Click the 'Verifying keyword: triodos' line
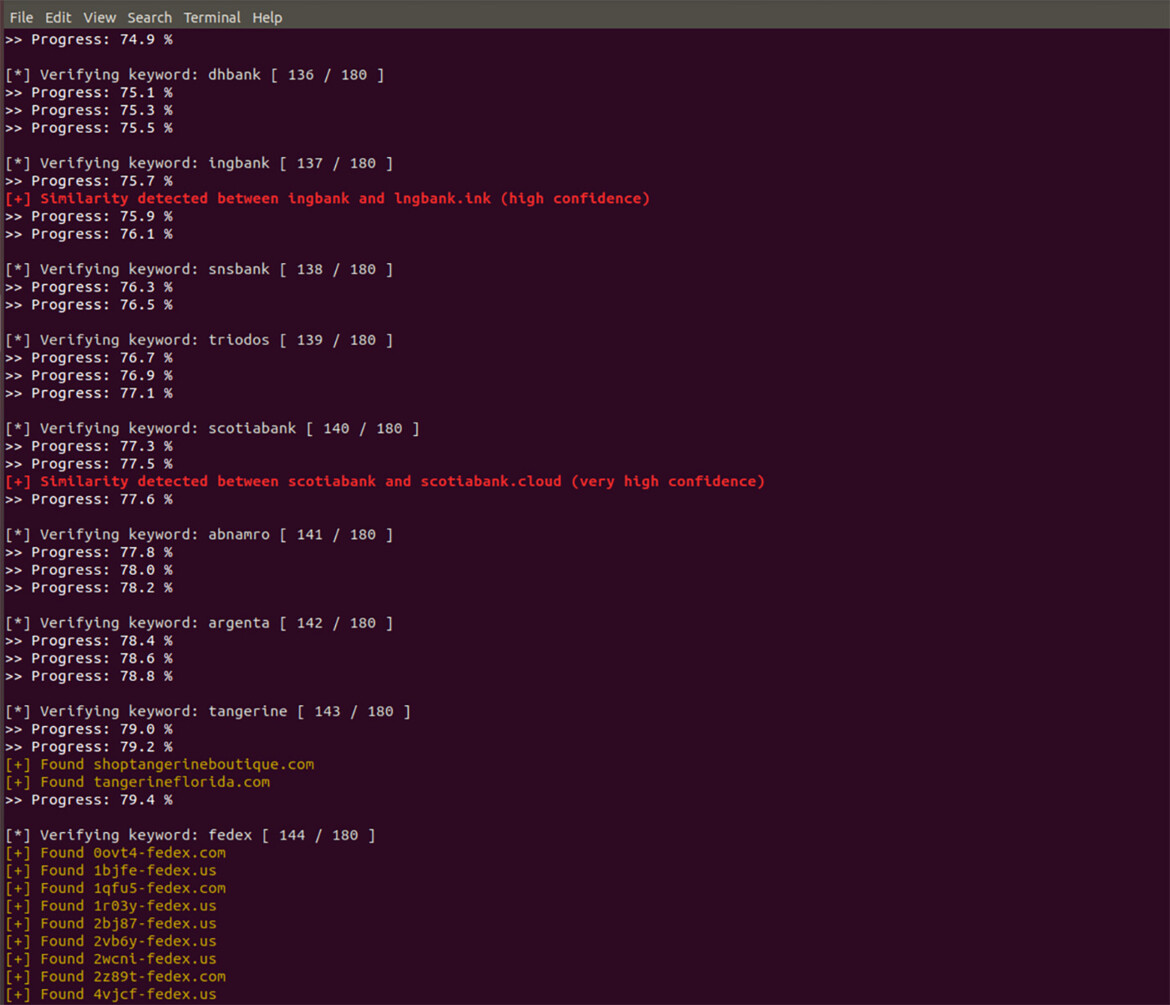This screenshot has height=1005, width=1170. click(199, 340)
